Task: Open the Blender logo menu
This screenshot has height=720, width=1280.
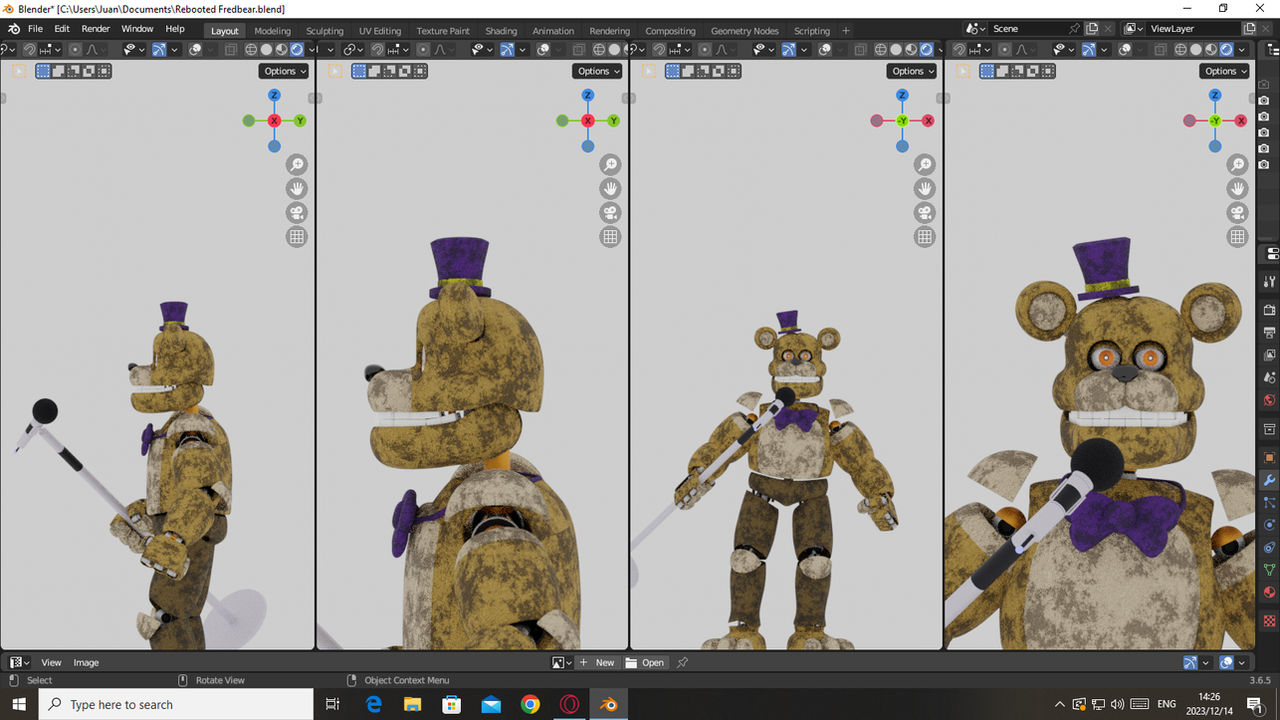Action: click(14, 29)
